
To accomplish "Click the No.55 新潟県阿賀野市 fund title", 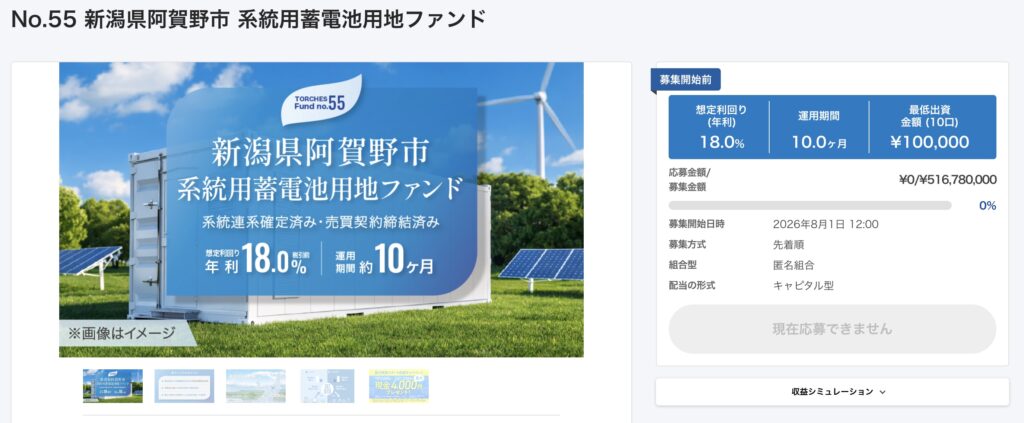I will click(x=248, y=20).
